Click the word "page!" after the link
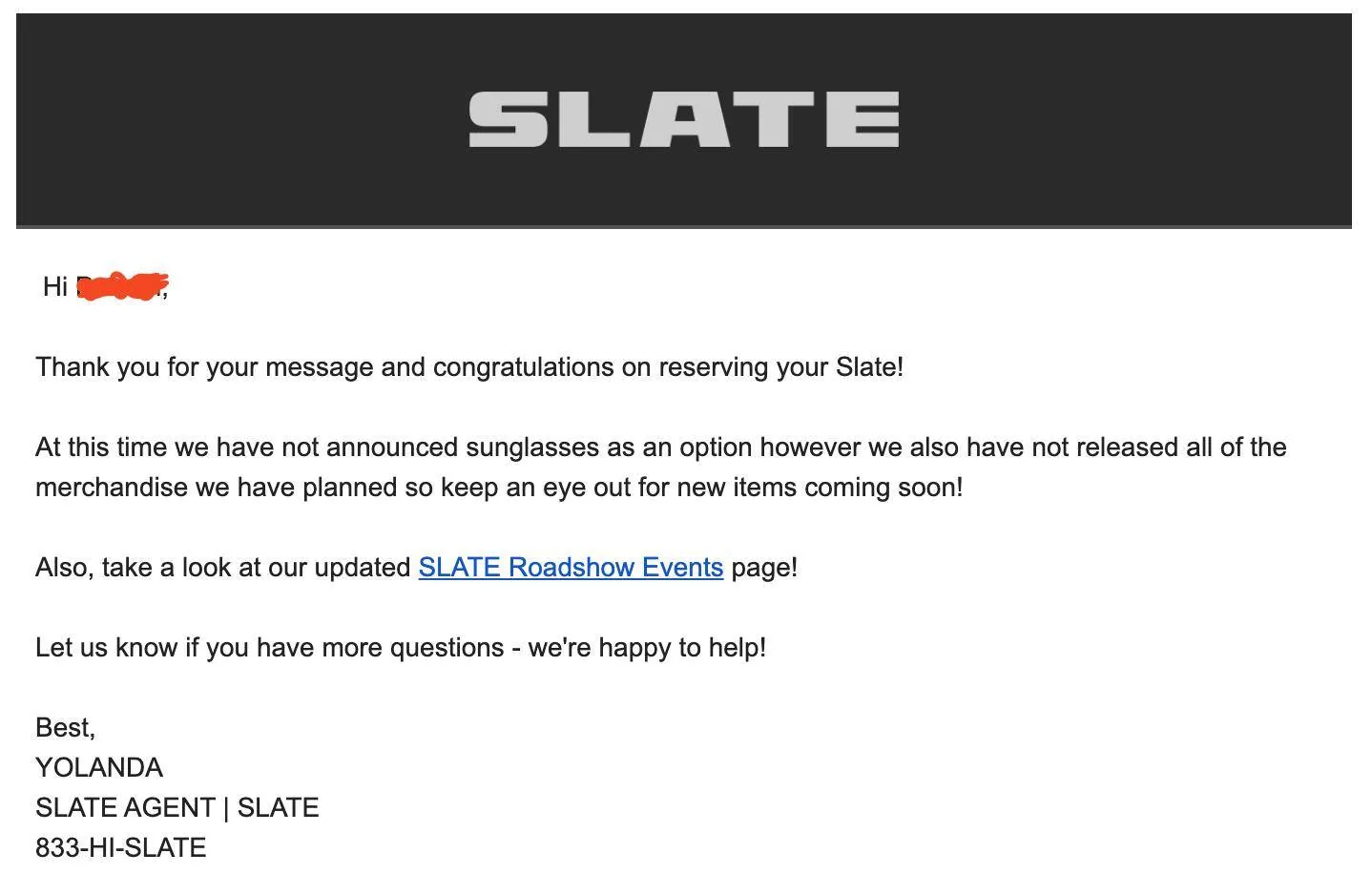Viewport: 1372px width, 895px height. click(x=764, y=568)
